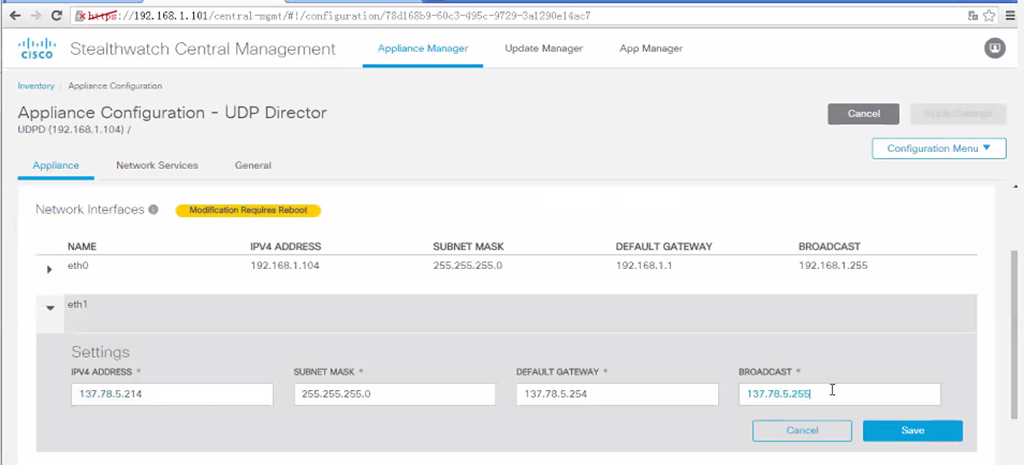Open the round user icon in header

point(994,49)
